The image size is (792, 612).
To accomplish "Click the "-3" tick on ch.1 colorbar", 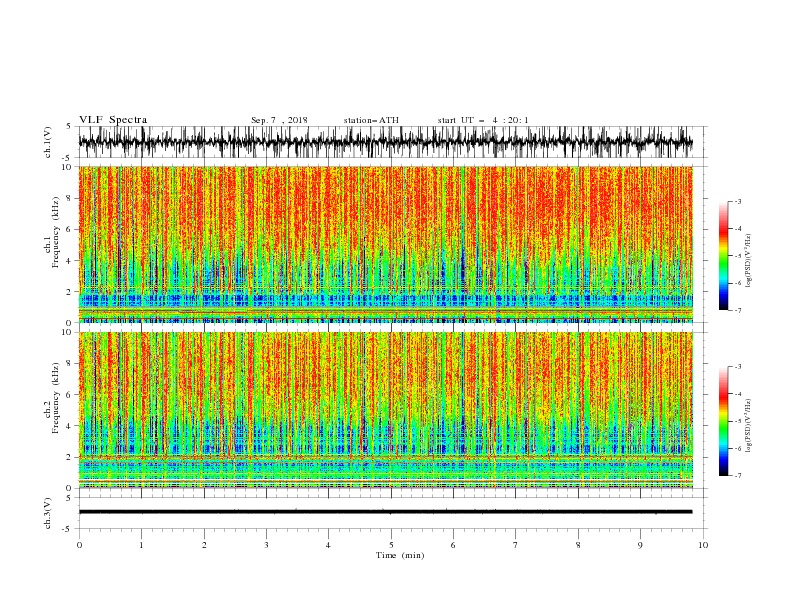I will point(737,201).
